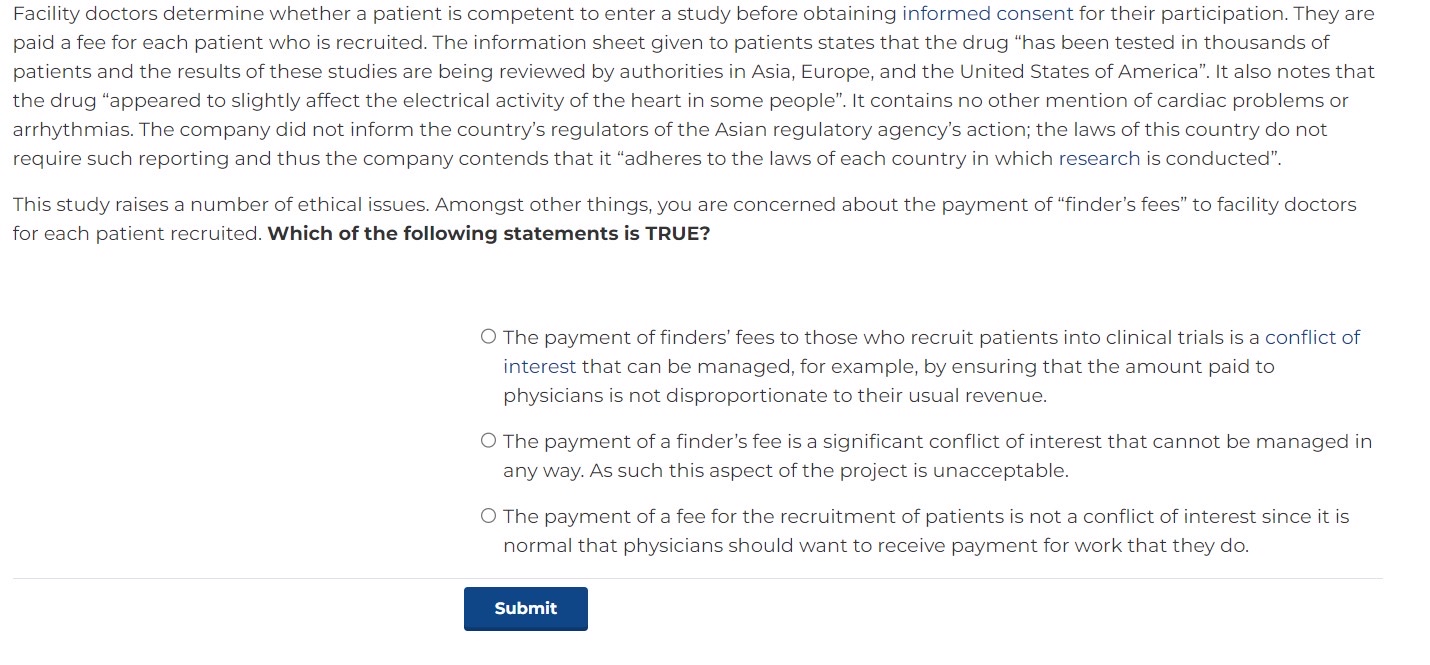This screenshot has height=665, width=1430.
Task: Follow the link explaining informed consent
Action: [987, 14]
